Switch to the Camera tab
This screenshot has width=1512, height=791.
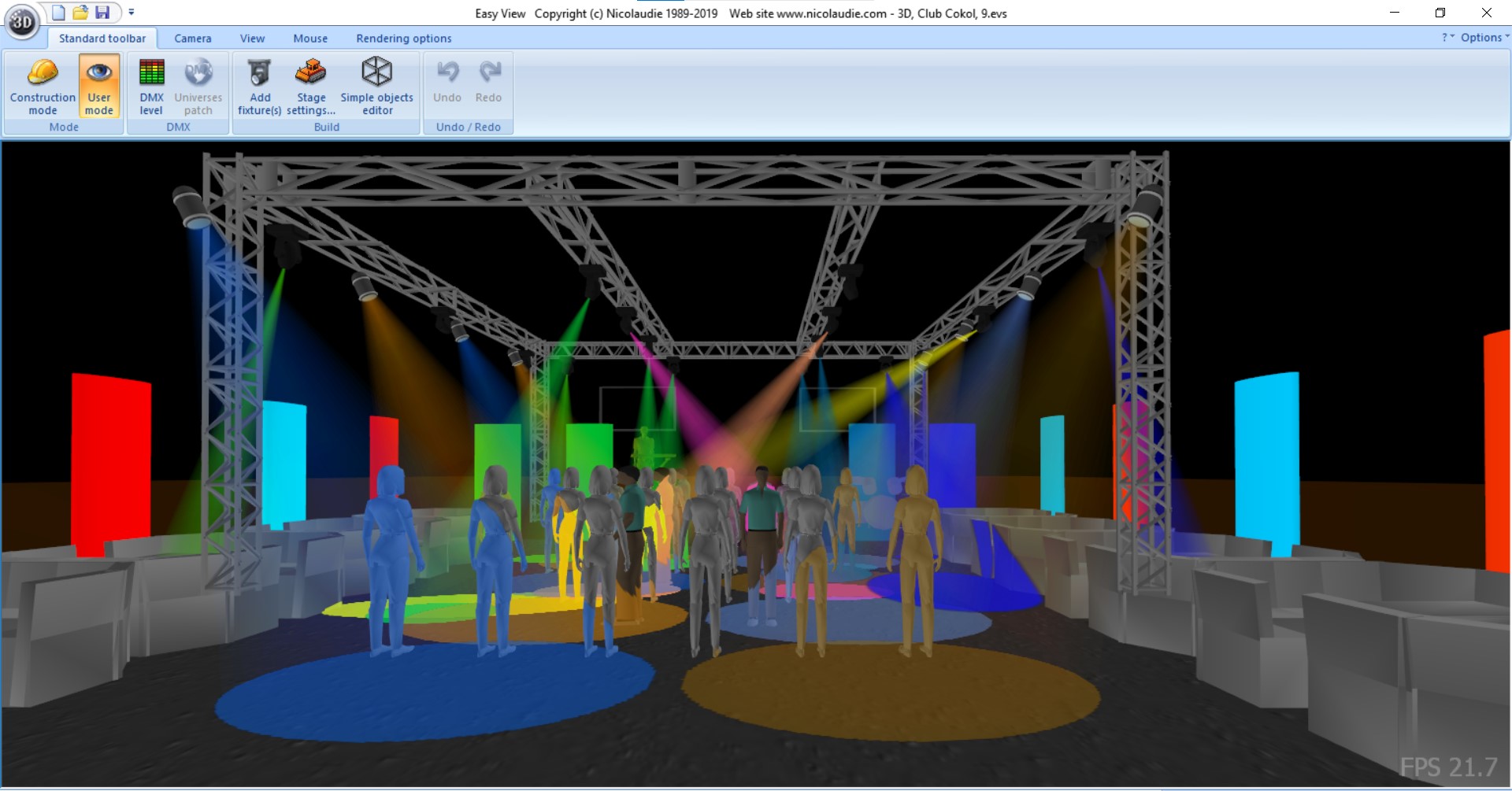coord(193,38)
